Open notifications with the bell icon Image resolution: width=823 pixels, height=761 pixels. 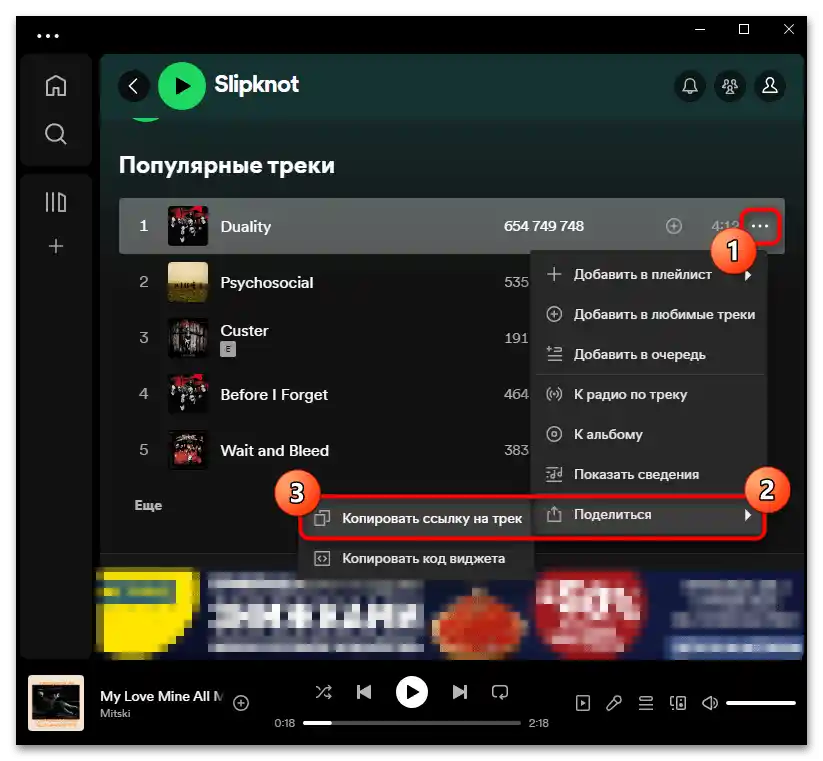(689, 86)
